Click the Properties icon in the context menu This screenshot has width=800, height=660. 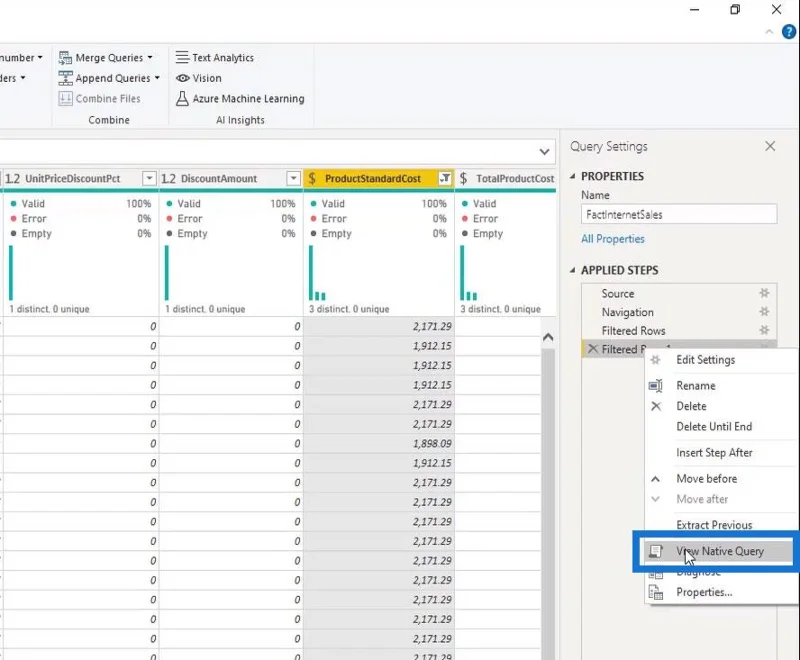[656, 592]
